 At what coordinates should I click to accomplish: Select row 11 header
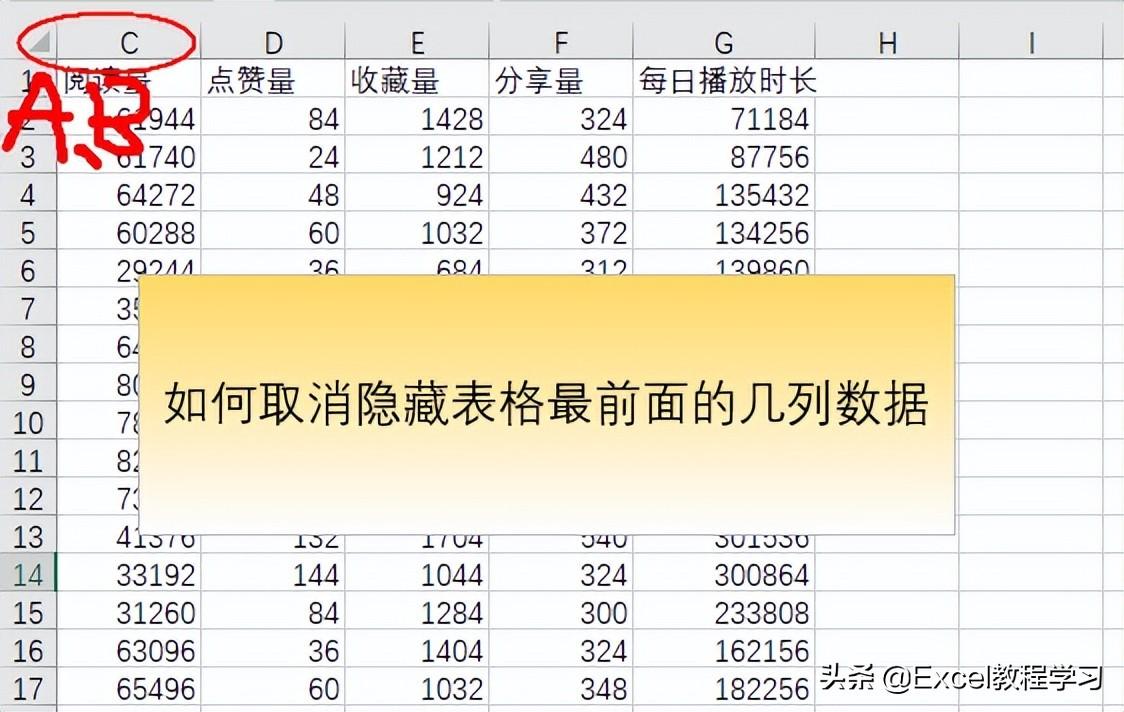(x=28, y=460)
